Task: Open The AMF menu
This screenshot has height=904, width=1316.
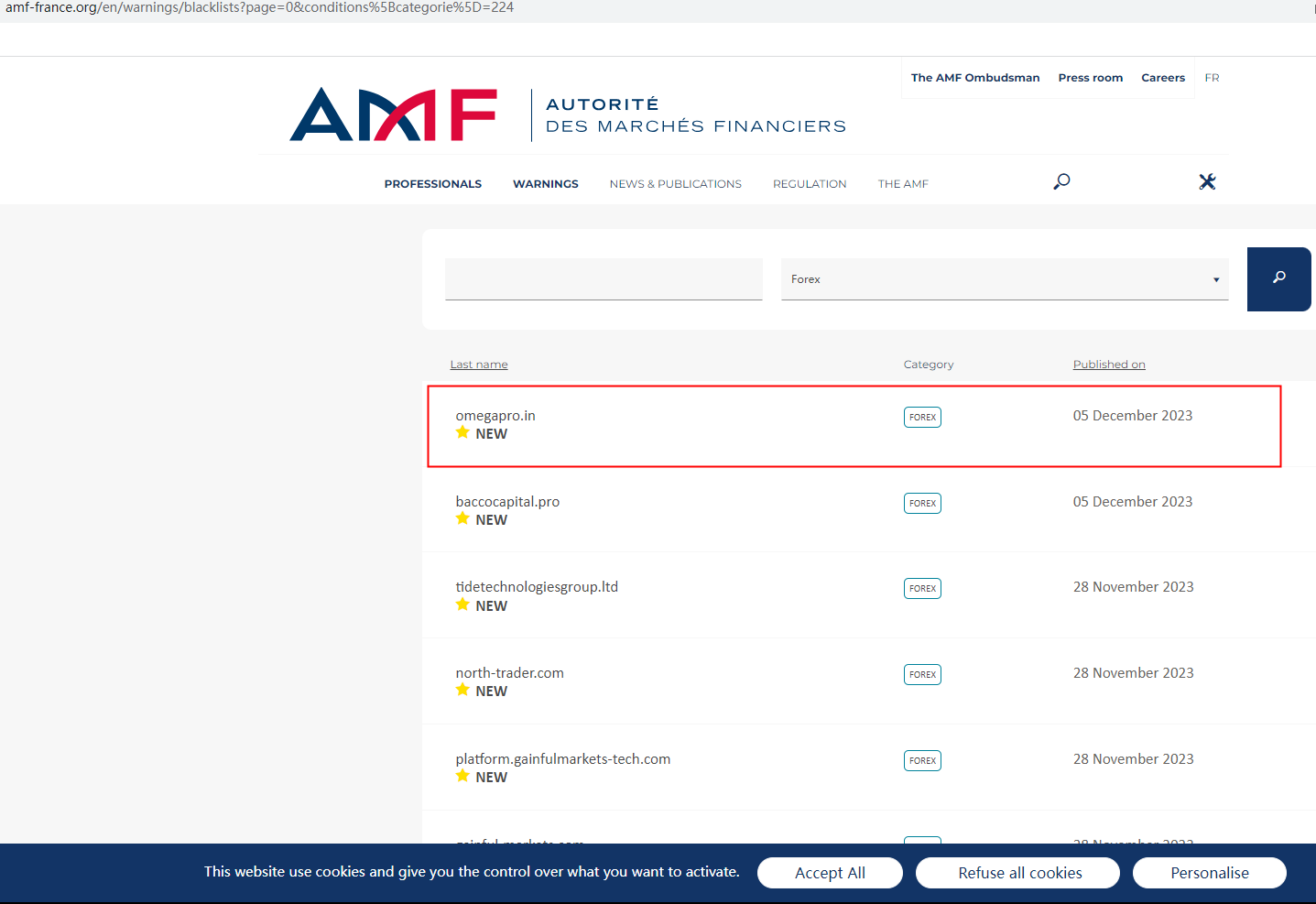Action: [x=903, y=184]
